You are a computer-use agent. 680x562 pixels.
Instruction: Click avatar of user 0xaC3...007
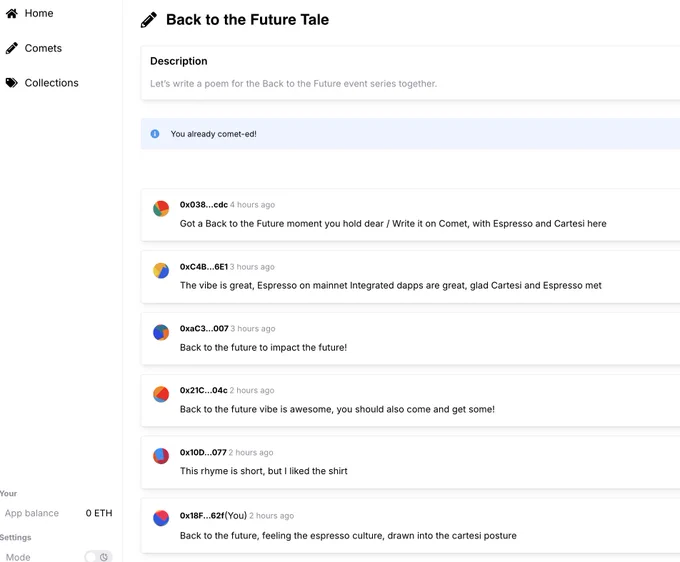(x=161, y=333)
